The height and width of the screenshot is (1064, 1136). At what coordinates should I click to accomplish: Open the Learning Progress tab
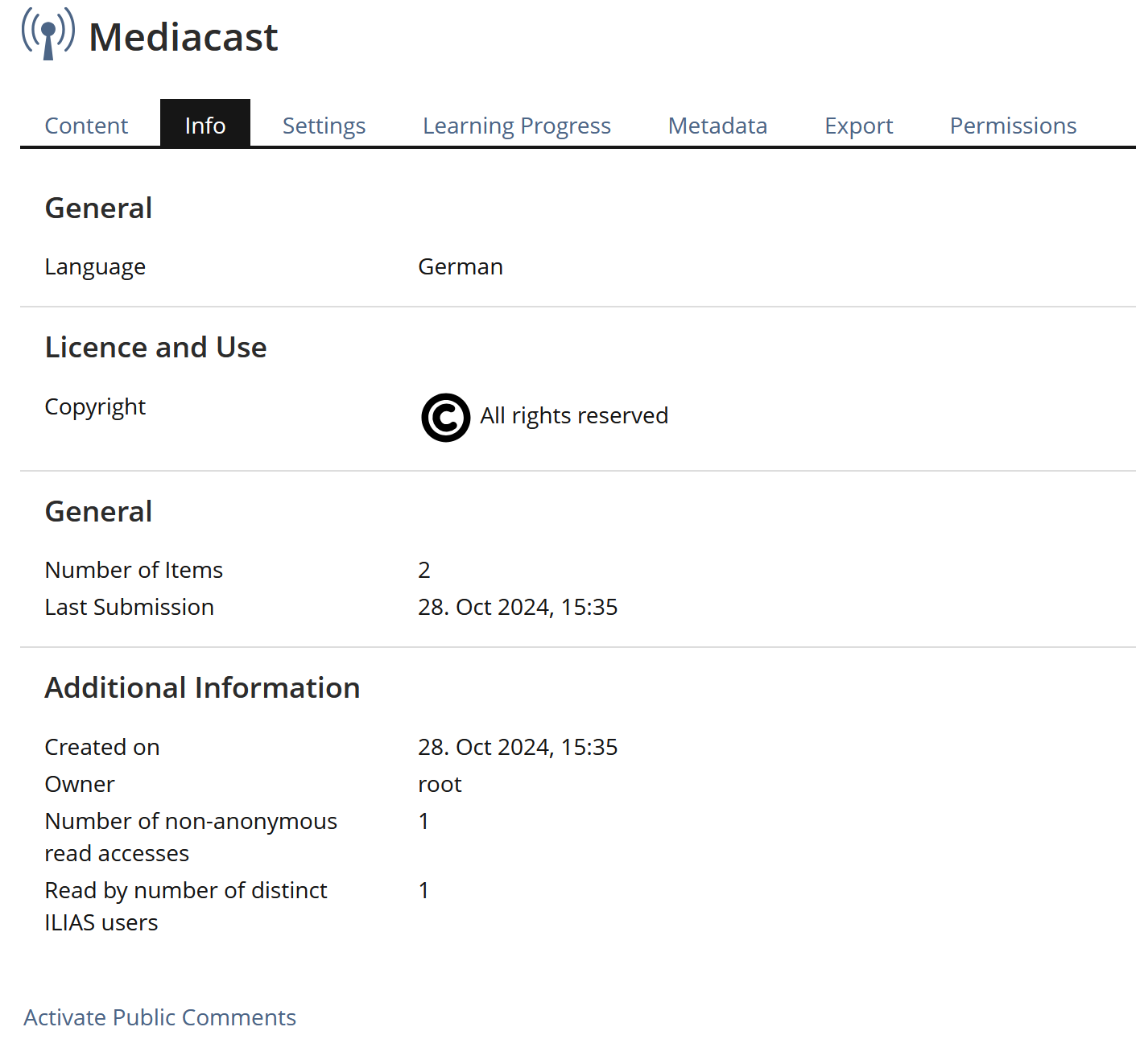516,126
